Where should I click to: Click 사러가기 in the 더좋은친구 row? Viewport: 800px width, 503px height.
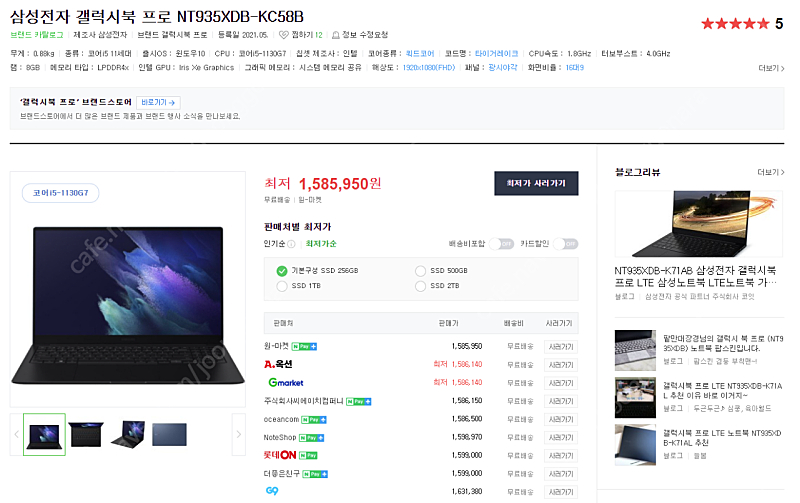(x=561, y=474)
